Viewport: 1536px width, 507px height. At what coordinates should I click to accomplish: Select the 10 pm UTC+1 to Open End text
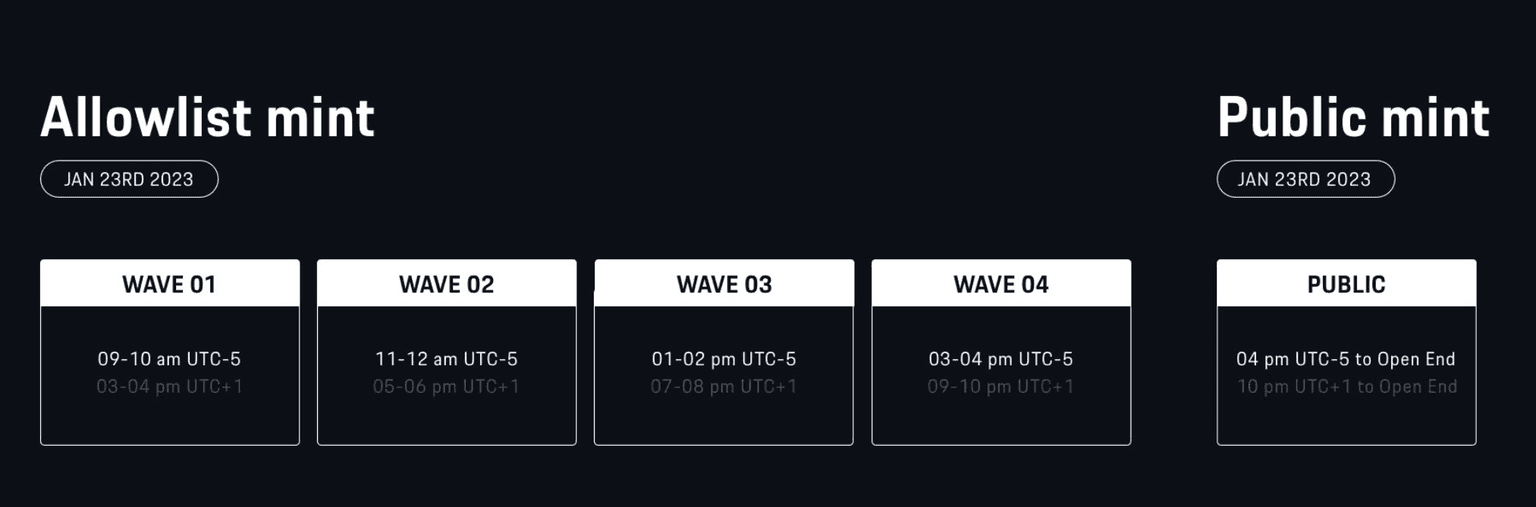[1346, 386]
